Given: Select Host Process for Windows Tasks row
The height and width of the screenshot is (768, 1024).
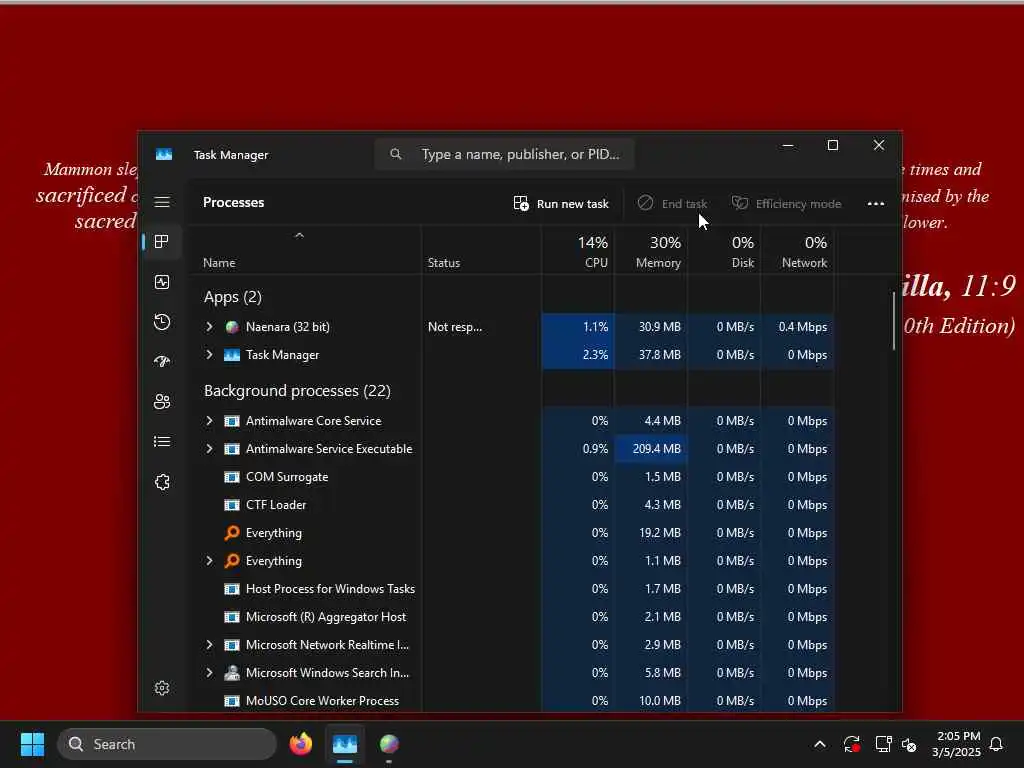Looking at the screenshot, I should [512, 589].
